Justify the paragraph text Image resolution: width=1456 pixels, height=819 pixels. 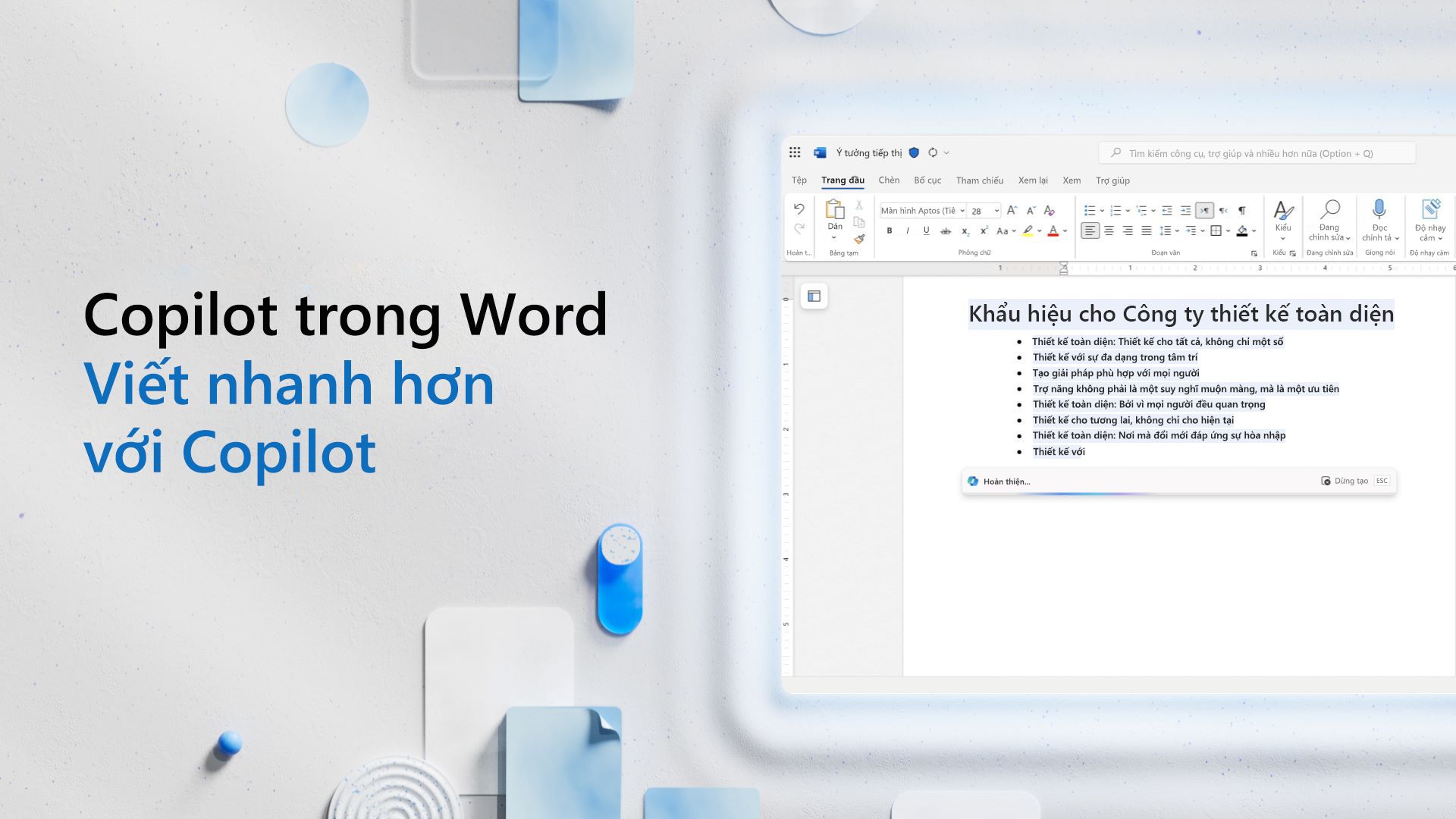pyautogui.click(x=1147, y=231)
